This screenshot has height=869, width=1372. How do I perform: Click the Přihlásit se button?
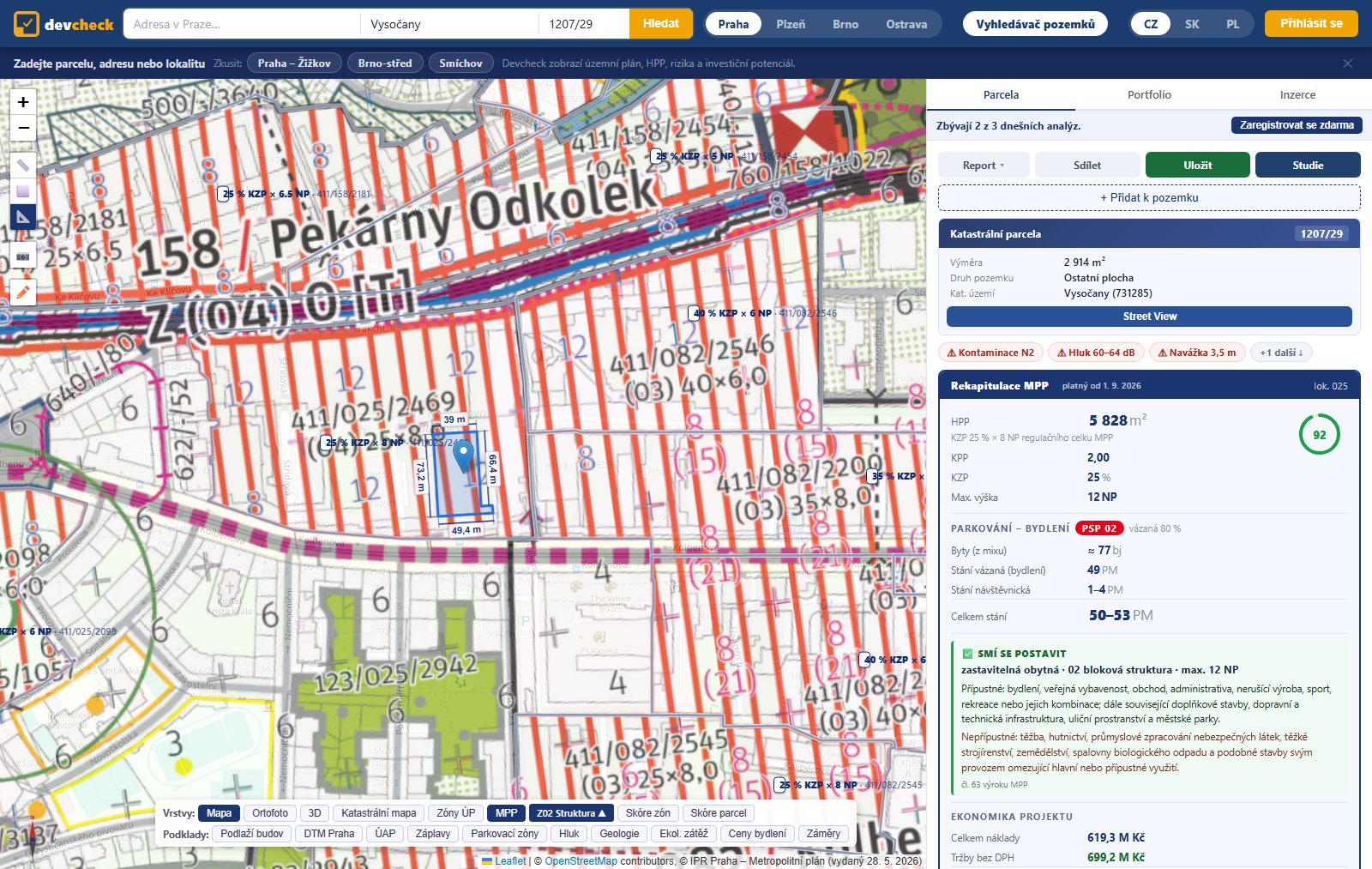pyautogui.click(x=1311, y=24)
